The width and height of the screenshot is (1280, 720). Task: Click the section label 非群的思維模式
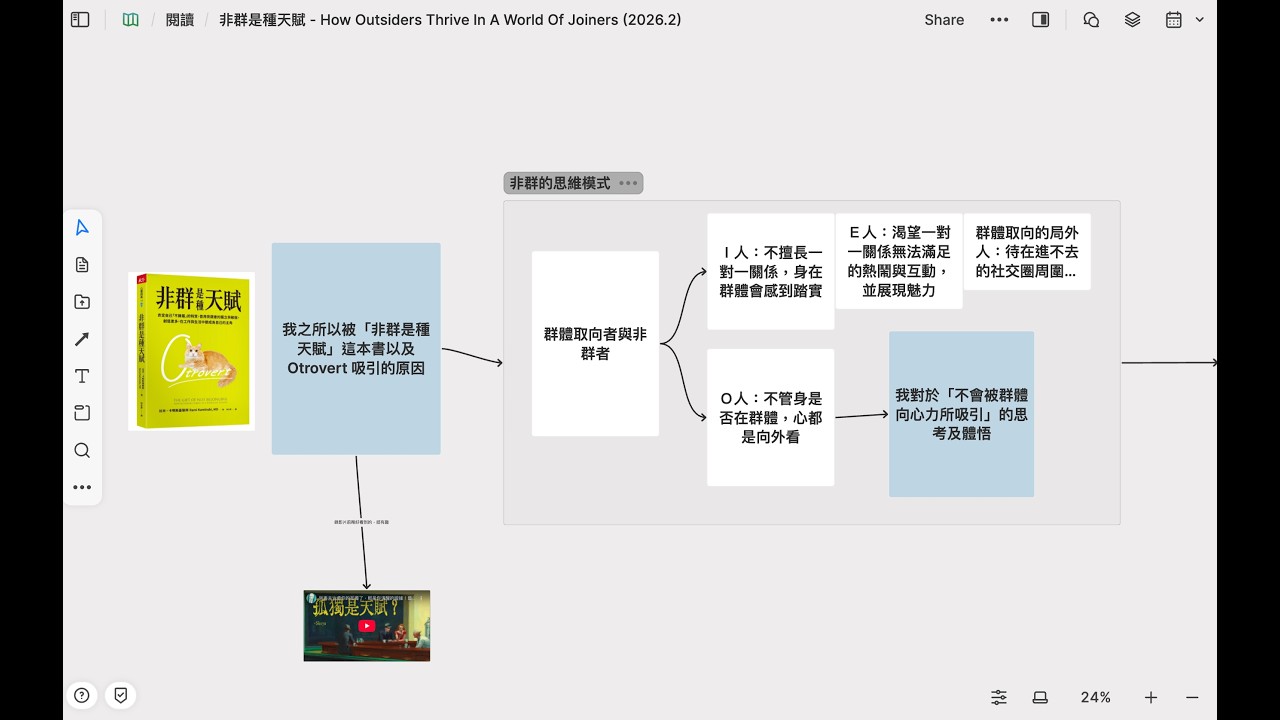point(560,183)
